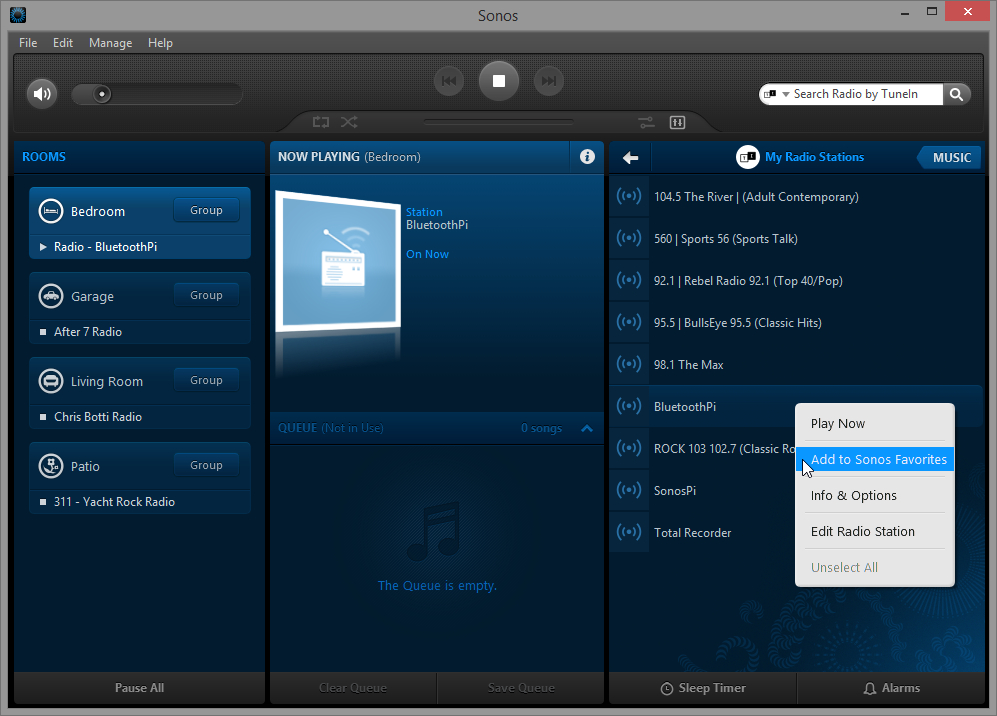Viewport: 997px width, 716px height.
Task: Click the stop square beside After 7 Radio
Action: pyautogui.click(x=43, y=332)
